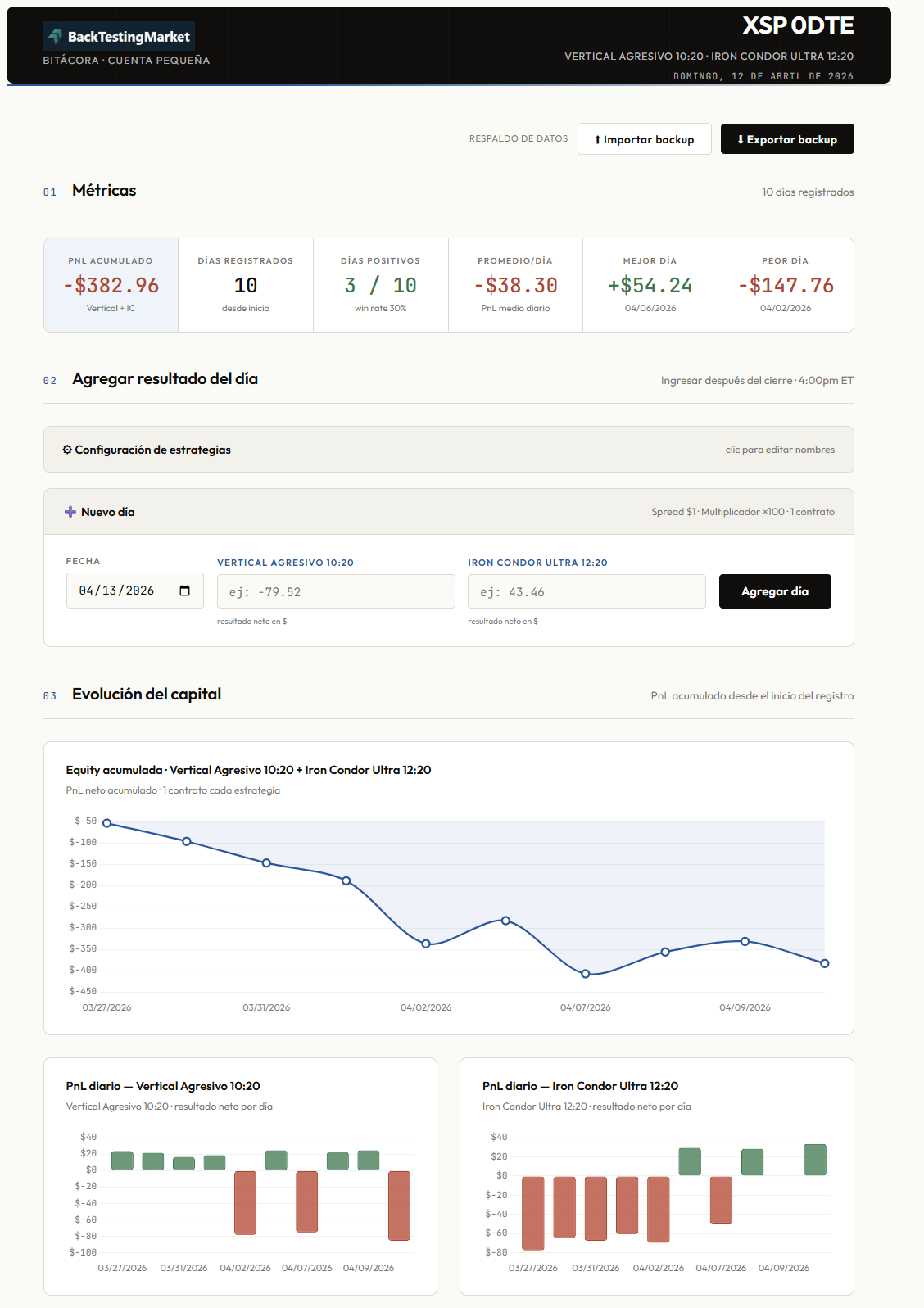924x1308 pixels.
Task: Focus the Vertical Agresivo 10:20 result field
Action: [335, 591]
